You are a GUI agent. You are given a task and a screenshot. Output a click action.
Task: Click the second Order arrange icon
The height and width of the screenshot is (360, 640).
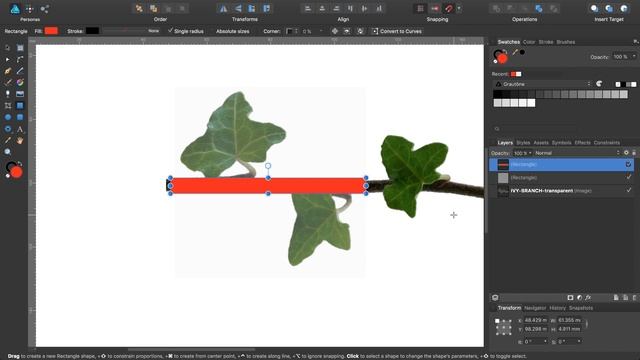click(x=153, y=8)
